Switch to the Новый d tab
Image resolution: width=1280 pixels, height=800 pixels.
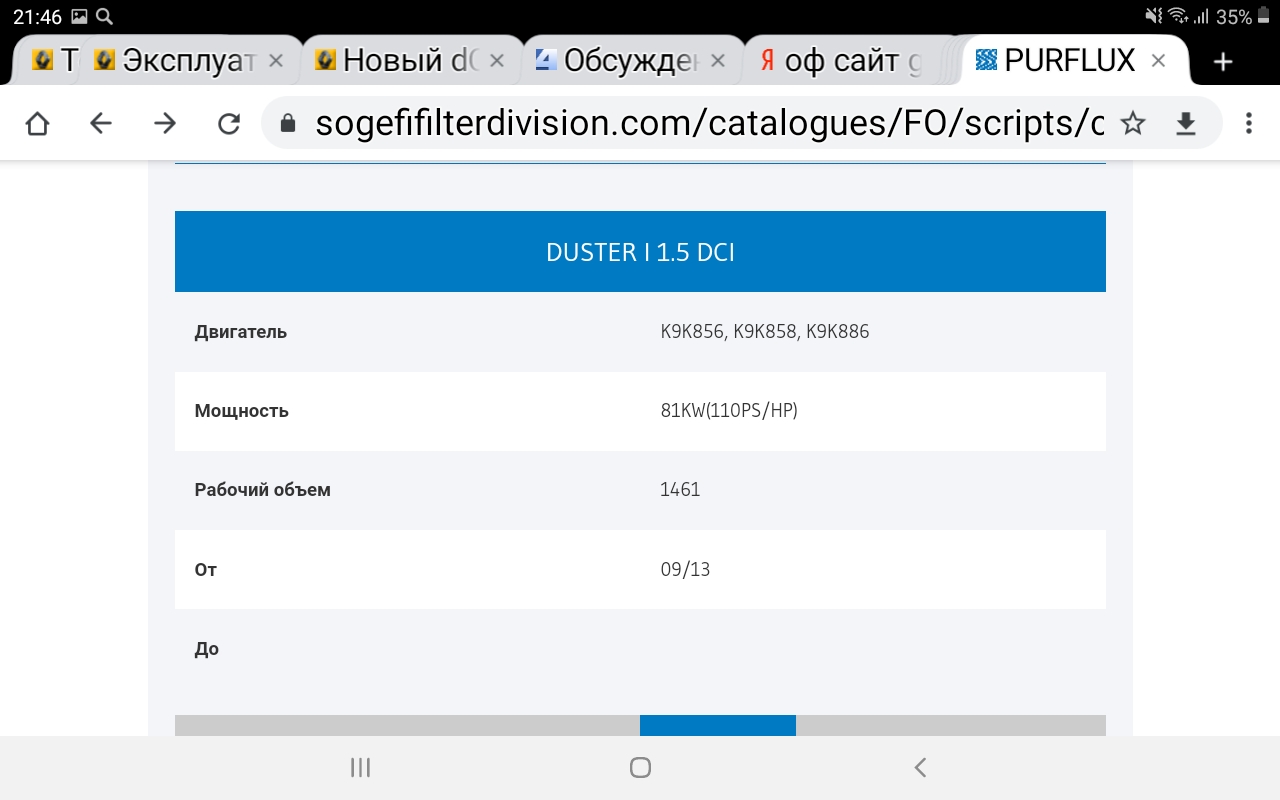click(x=411, y=61)
